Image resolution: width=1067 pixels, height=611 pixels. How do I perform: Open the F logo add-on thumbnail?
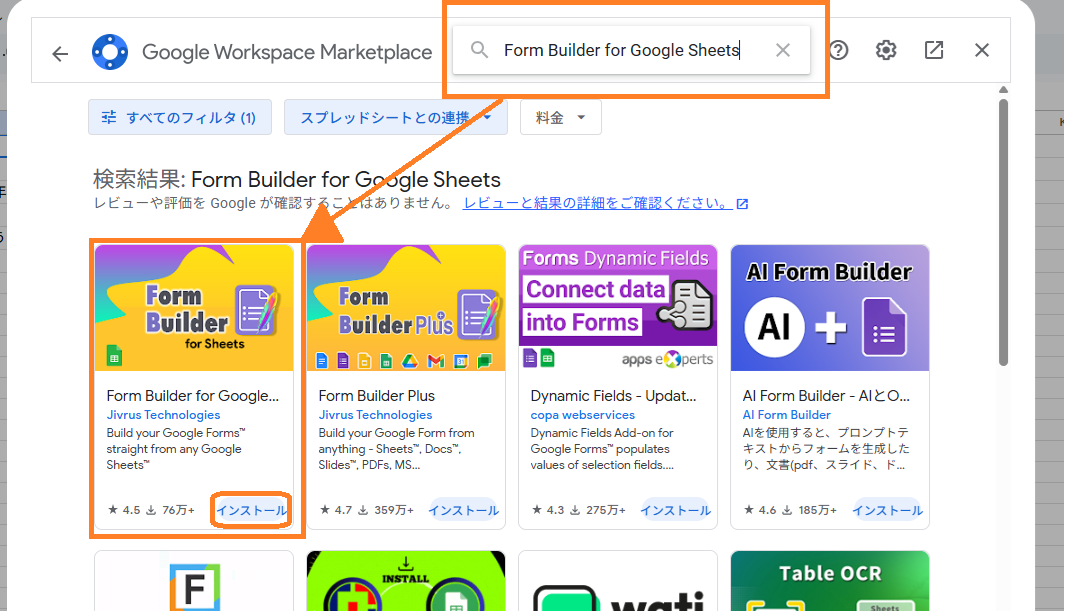pos(194,581)
